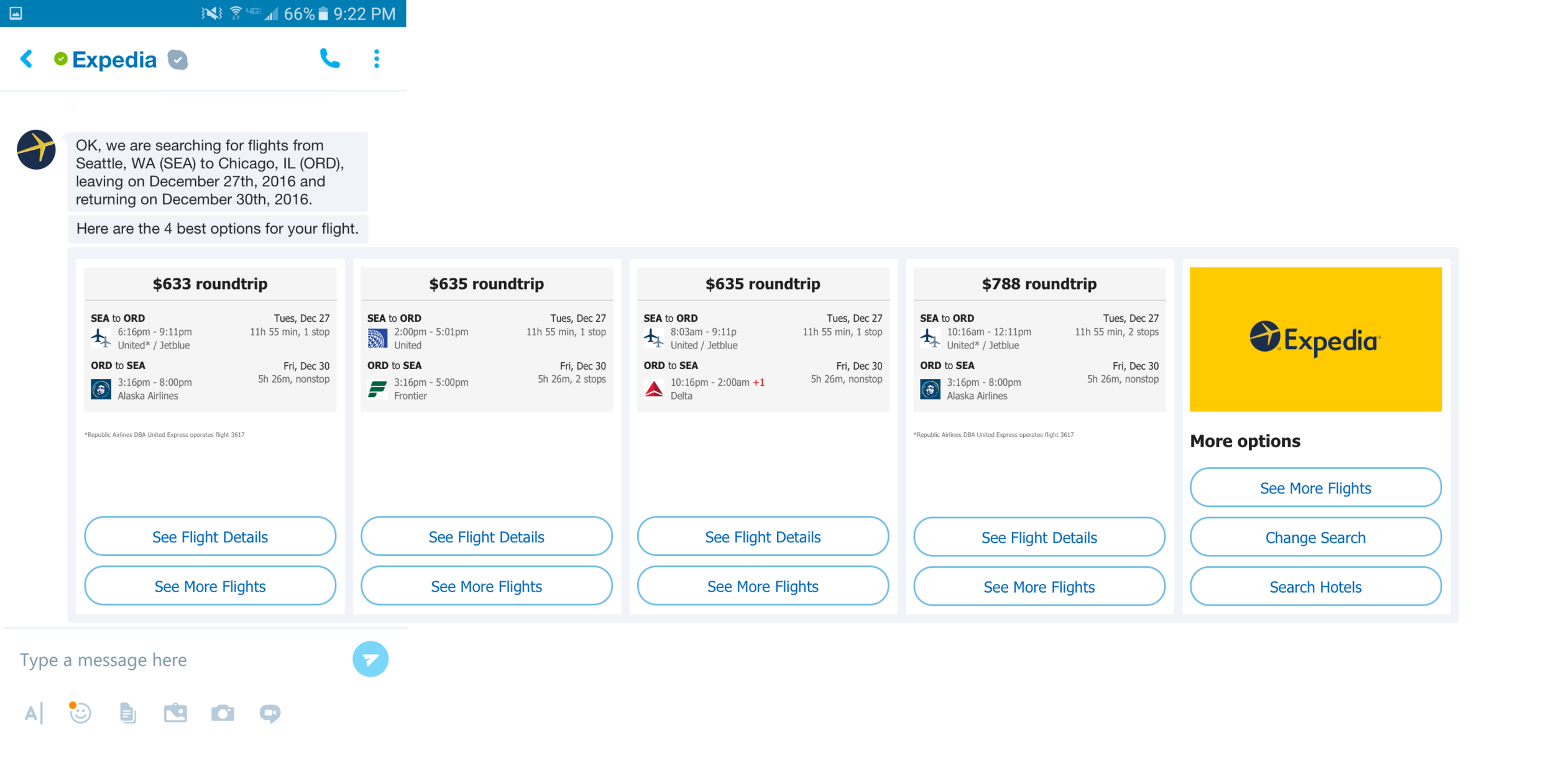This screenshot has height=784, width=1554.
Task: See Flight Details for the $633 roundtrip
Action: point(209,536)
